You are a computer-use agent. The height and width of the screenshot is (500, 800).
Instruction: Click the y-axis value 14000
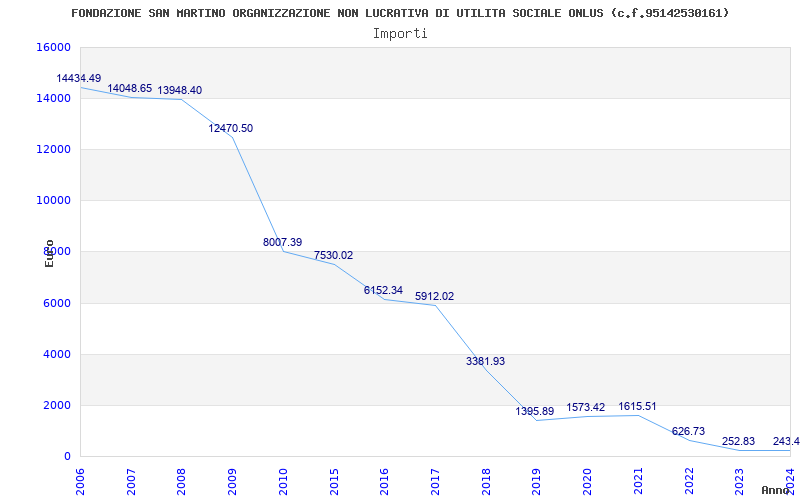[53, 98]
